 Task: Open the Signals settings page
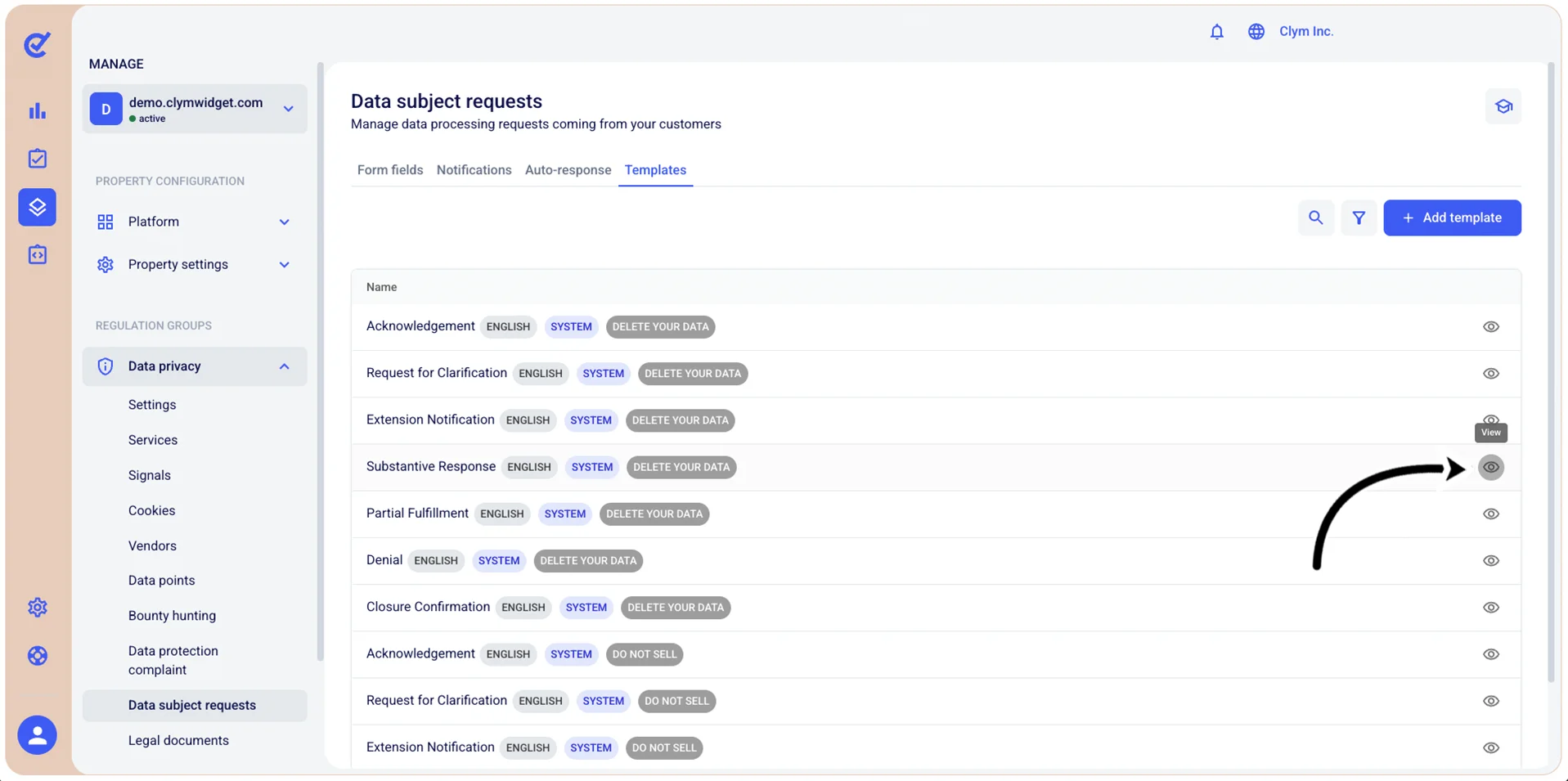(150, 475)
